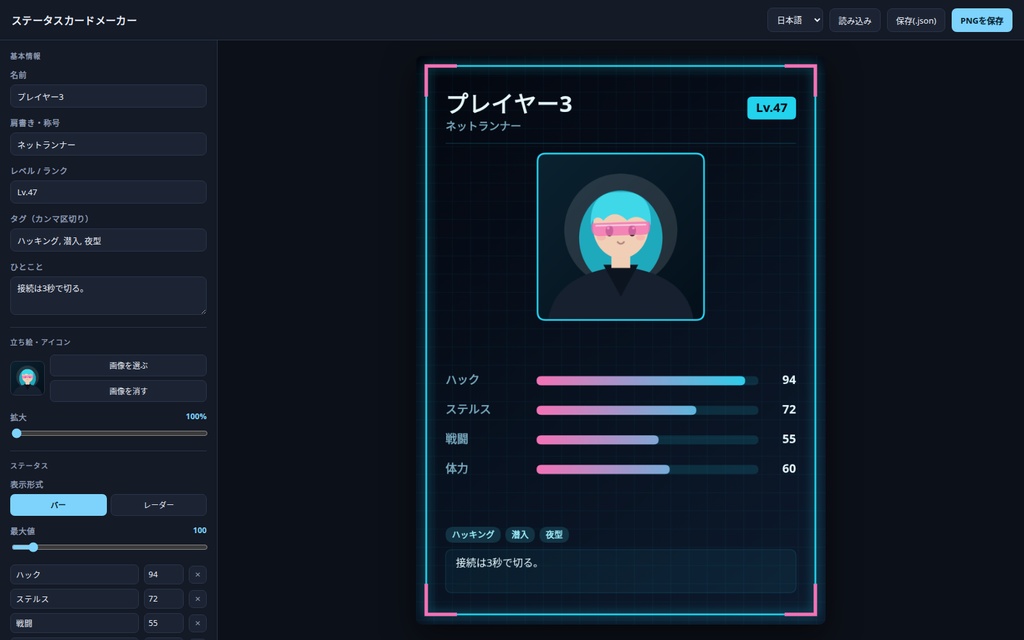Click the 肩書き・称号 title input field
The image size is (1024, 640).
[x=108, y=144]
